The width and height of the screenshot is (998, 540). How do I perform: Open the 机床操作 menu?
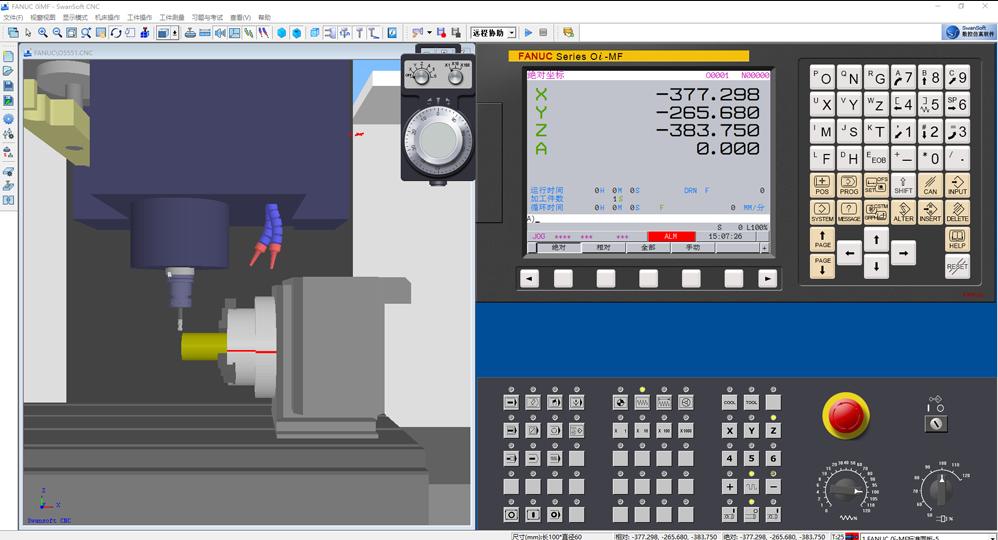click(107, 18)
